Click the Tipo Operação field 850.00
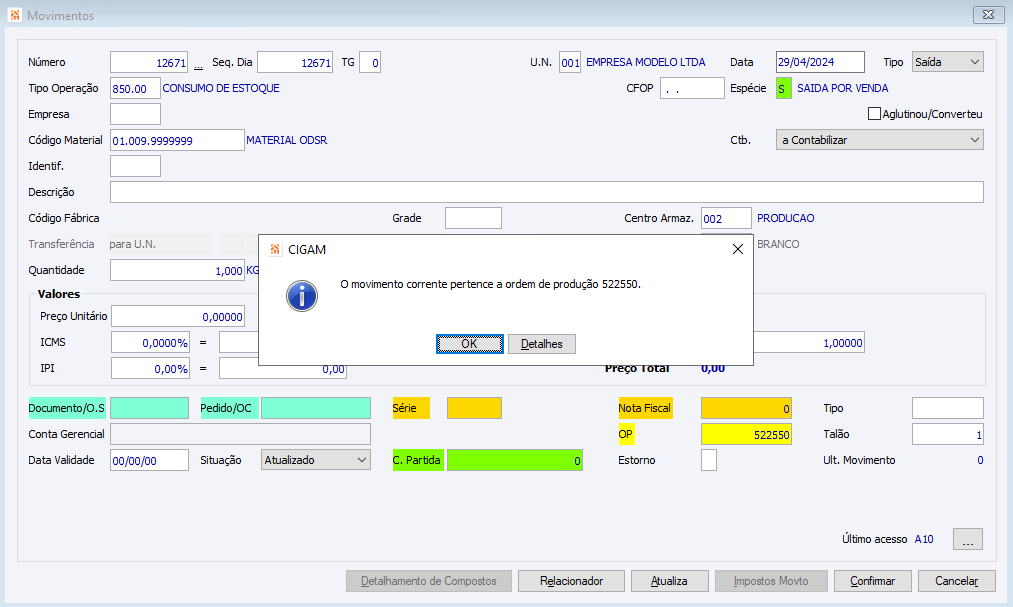This screenshot has height=607, width=1013. (135, 88)
